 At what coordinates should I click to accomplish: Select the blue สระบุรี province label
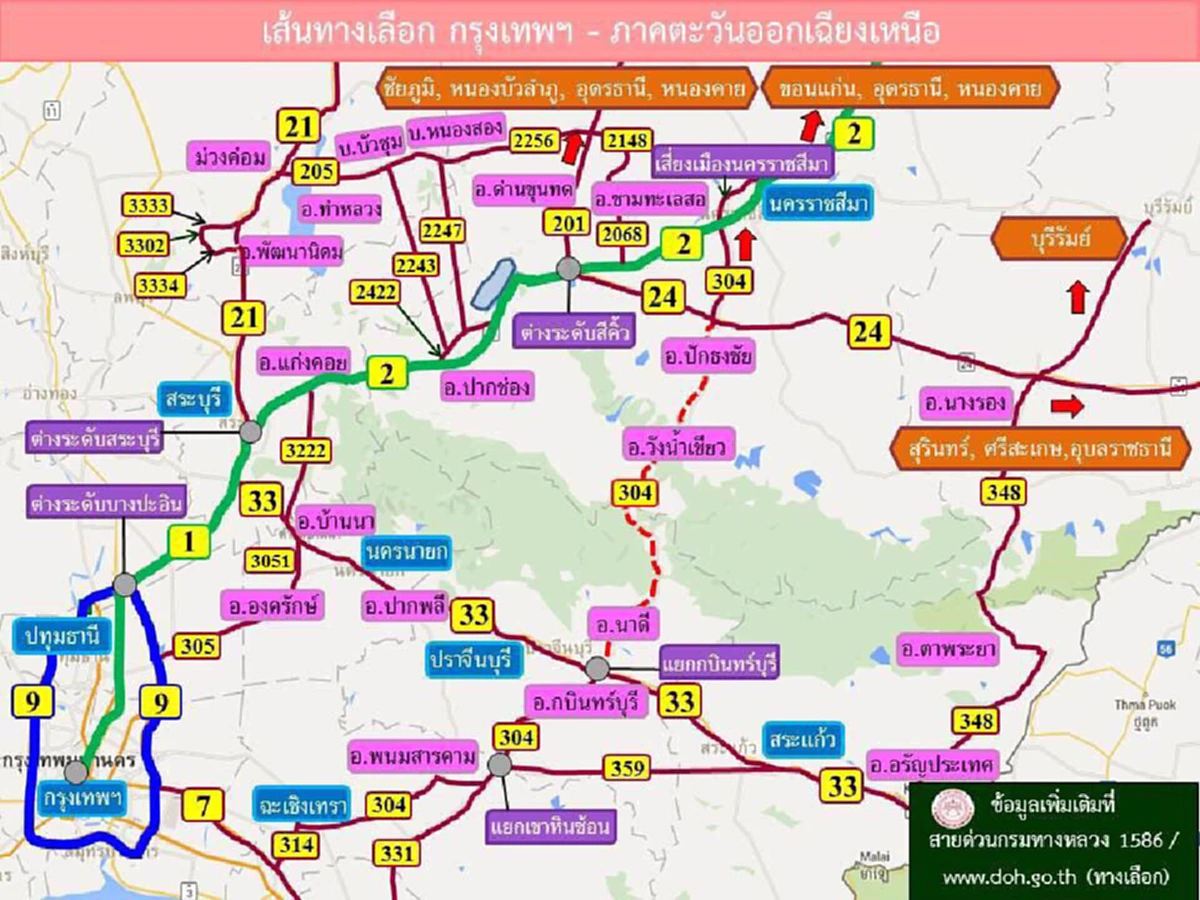click(196, 400)
